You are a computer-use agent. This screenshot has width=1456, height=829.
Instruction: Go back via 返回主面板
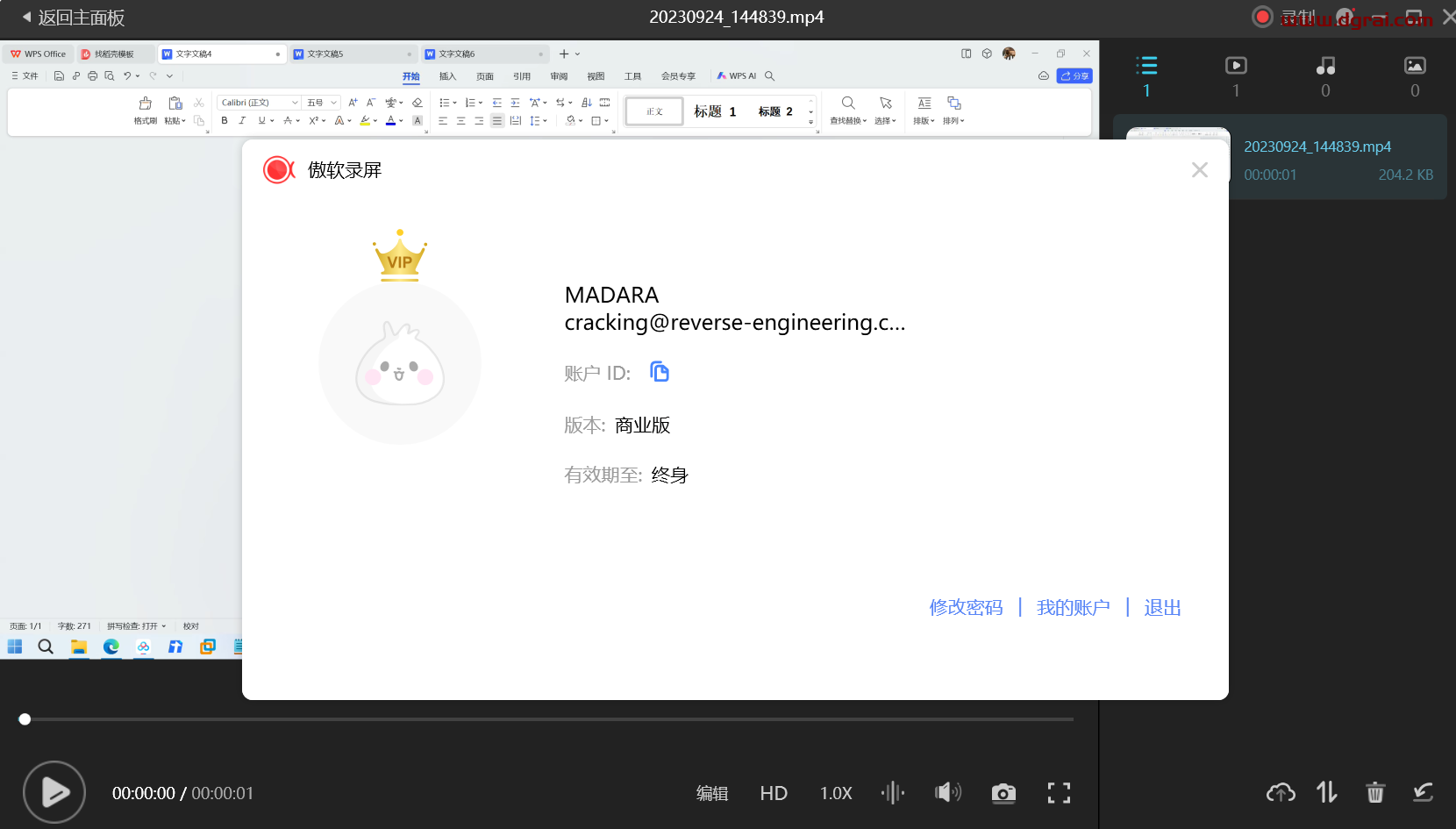coord(74,18)
